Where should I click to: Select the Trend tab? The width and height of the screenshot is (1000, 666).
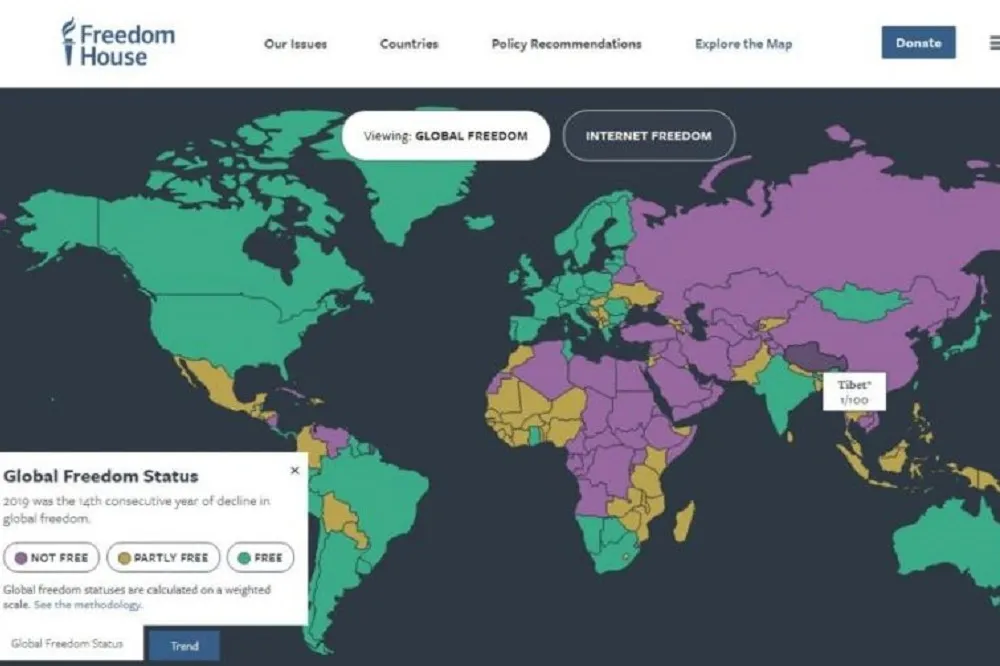[x=184, y=646]
